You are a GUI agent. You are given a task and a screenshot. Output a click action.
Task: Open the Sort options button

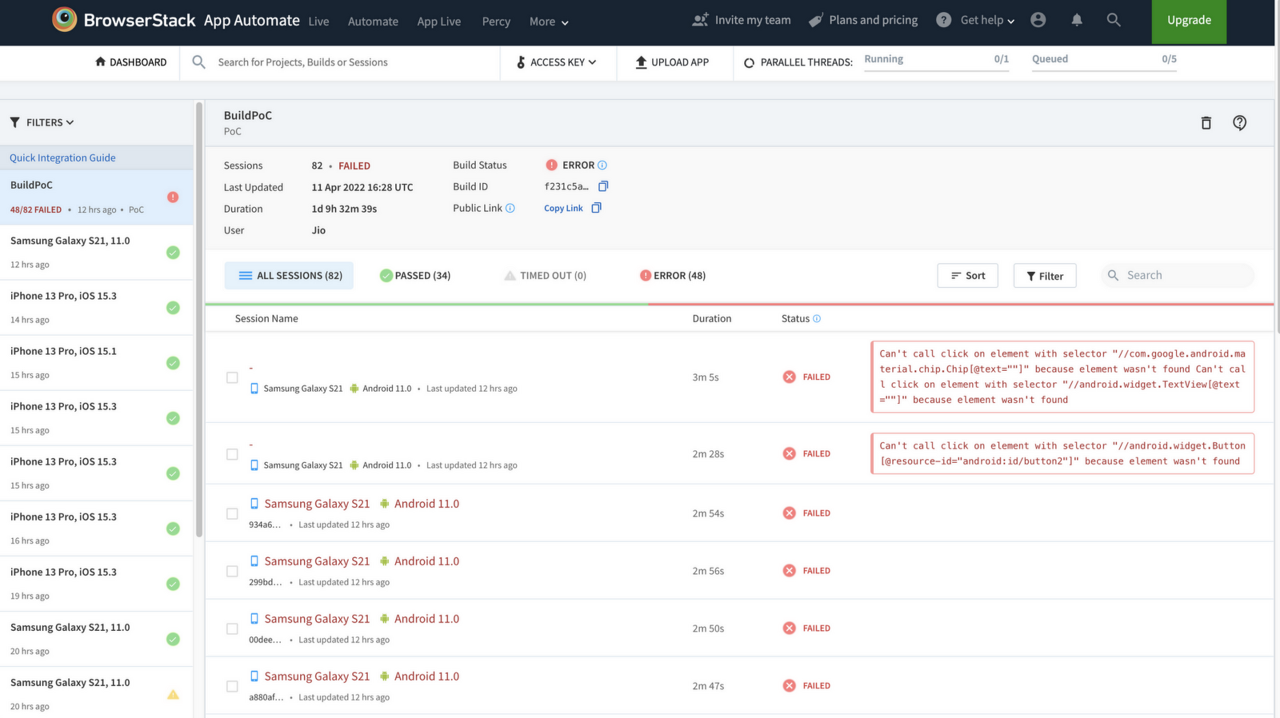967,275
